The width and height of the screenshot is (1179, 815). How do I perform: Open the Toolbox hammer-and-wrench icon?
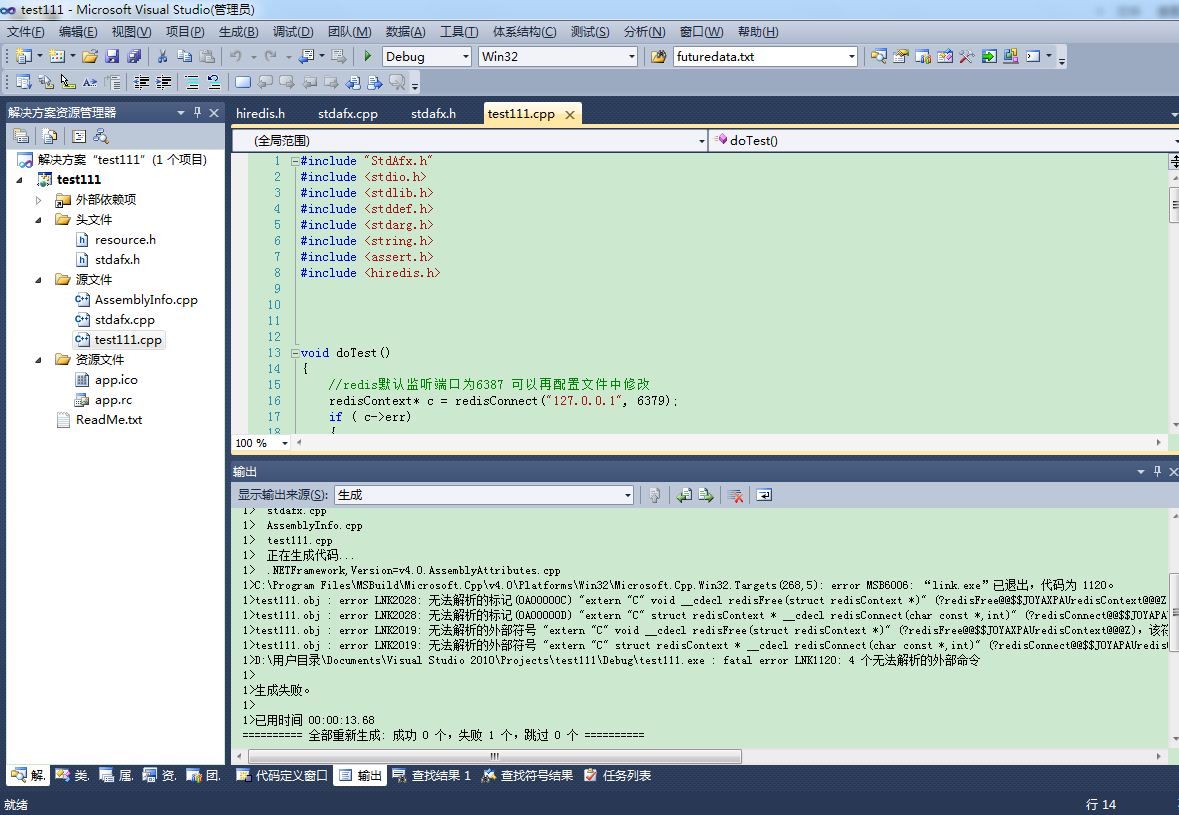click(x=966, y=57)
